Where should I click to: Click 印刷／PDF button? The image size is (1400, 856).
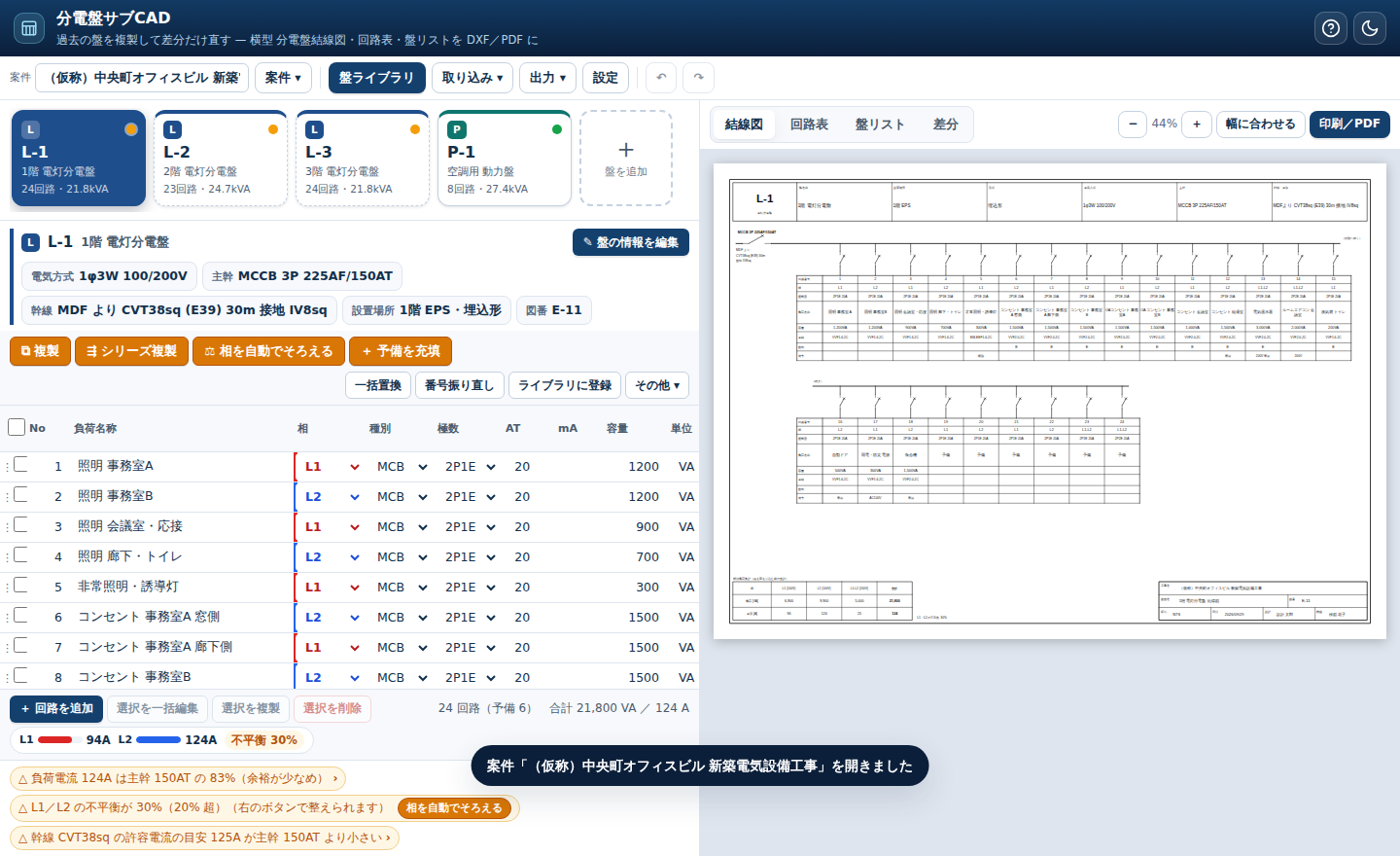click(x=1349, y=125)
